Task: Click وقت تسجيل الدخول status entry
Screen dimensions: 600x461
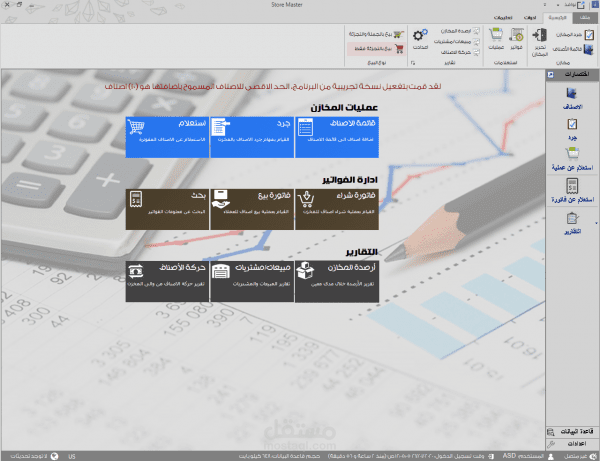Action: [x=411, y=456]
